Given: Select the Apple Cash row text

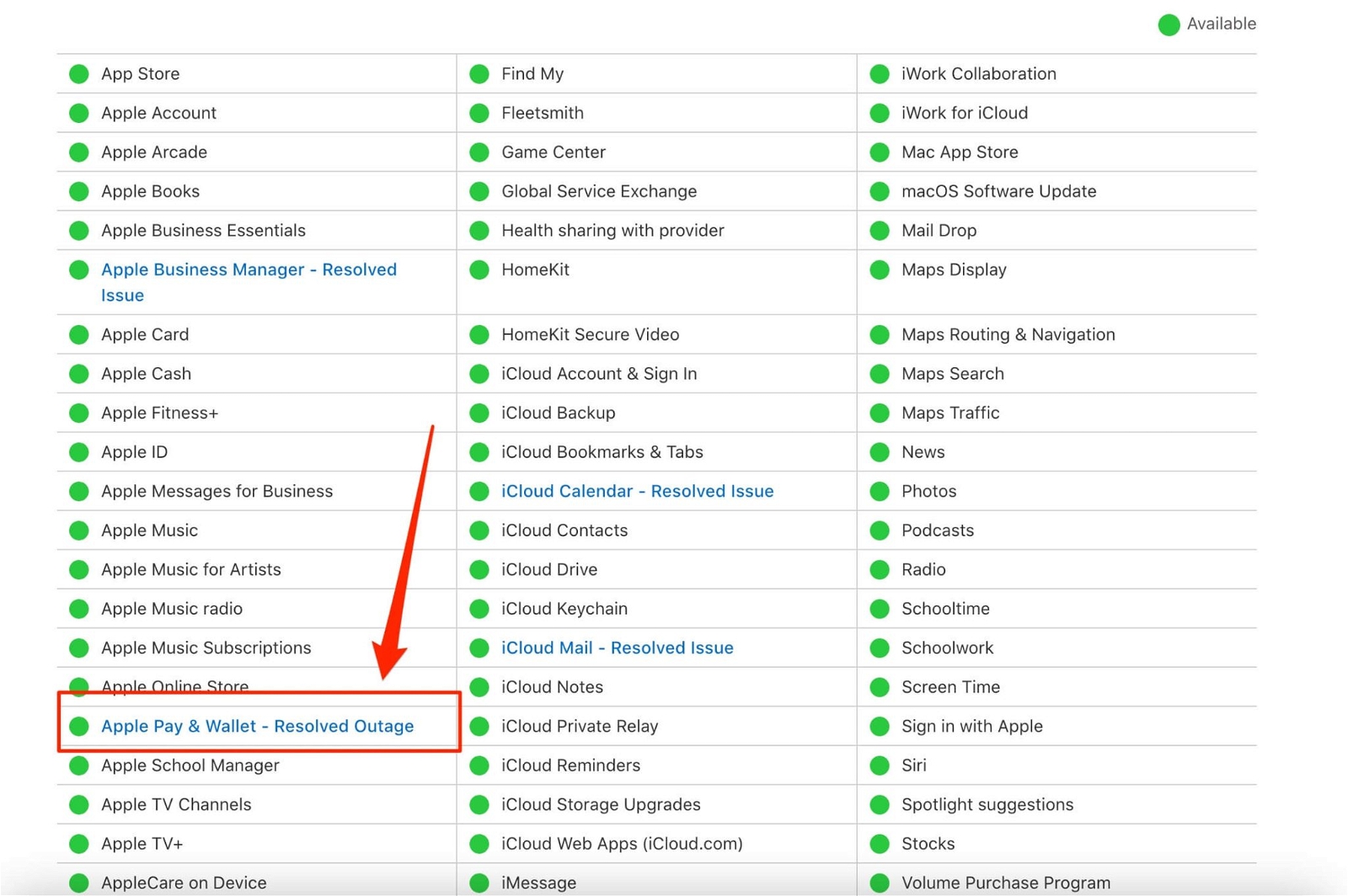Looking at the screenshot, I should (x=146, y=373).
